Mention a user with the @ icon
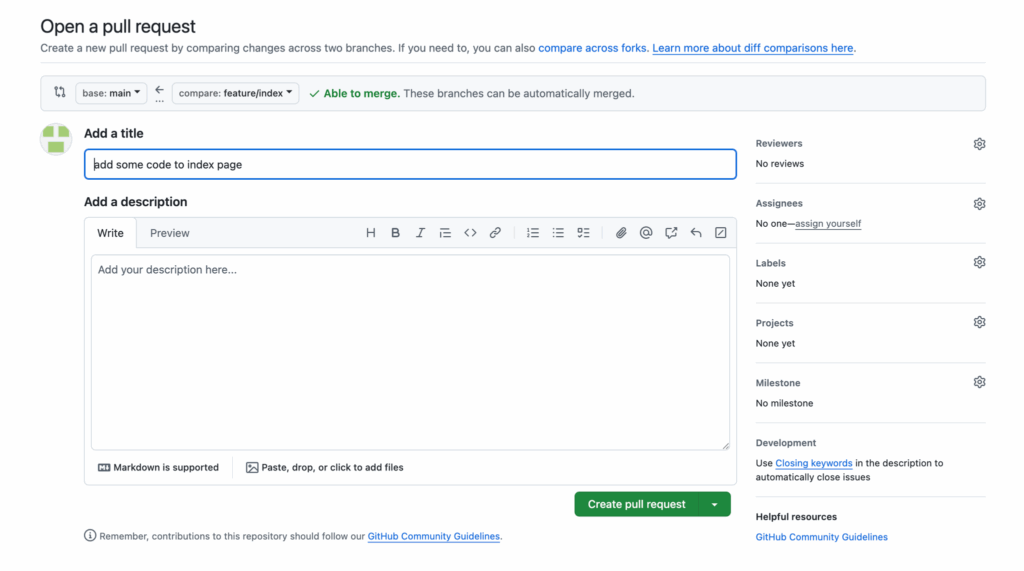This screenshot has height=571, width=1024. pyautogui.click(x=646, y=233)
